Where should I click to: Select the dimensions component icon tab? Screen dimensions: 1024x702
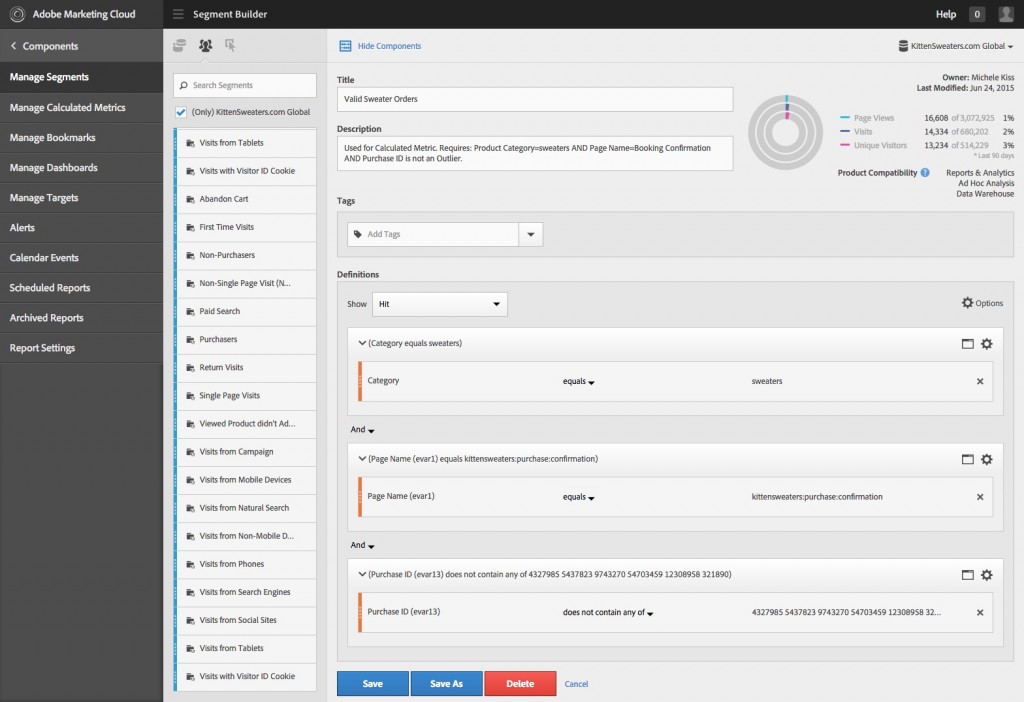click(179, 45)
